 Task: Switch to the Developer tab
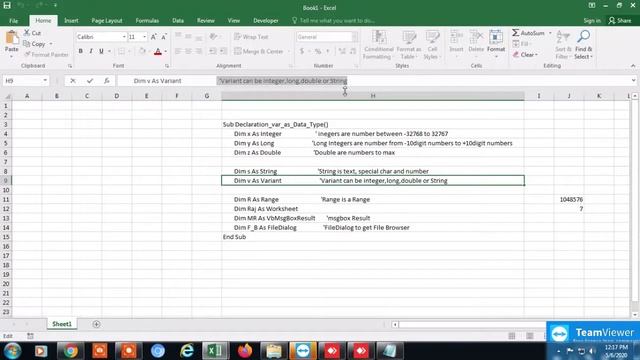[x=266, y=20]
